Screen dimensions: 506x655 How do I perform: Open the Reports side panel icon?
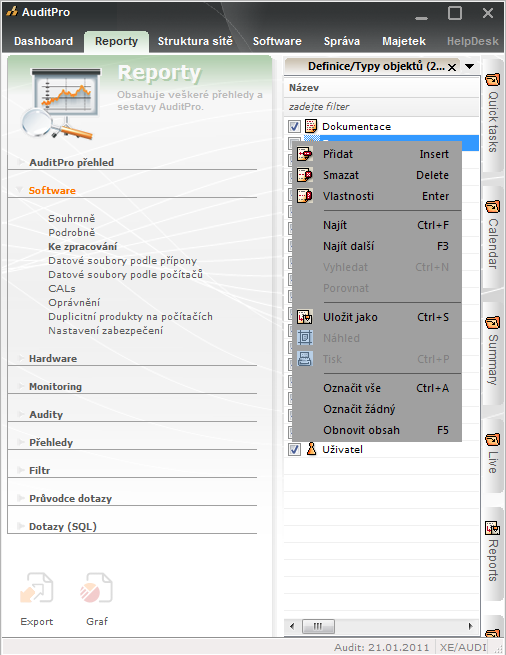tap(493, 528)
